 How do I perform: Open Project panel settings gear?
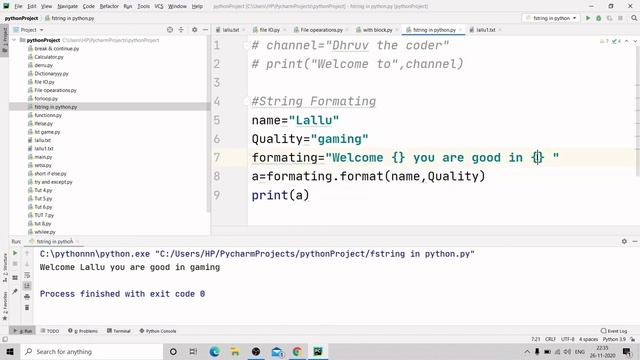pos(194,30)
